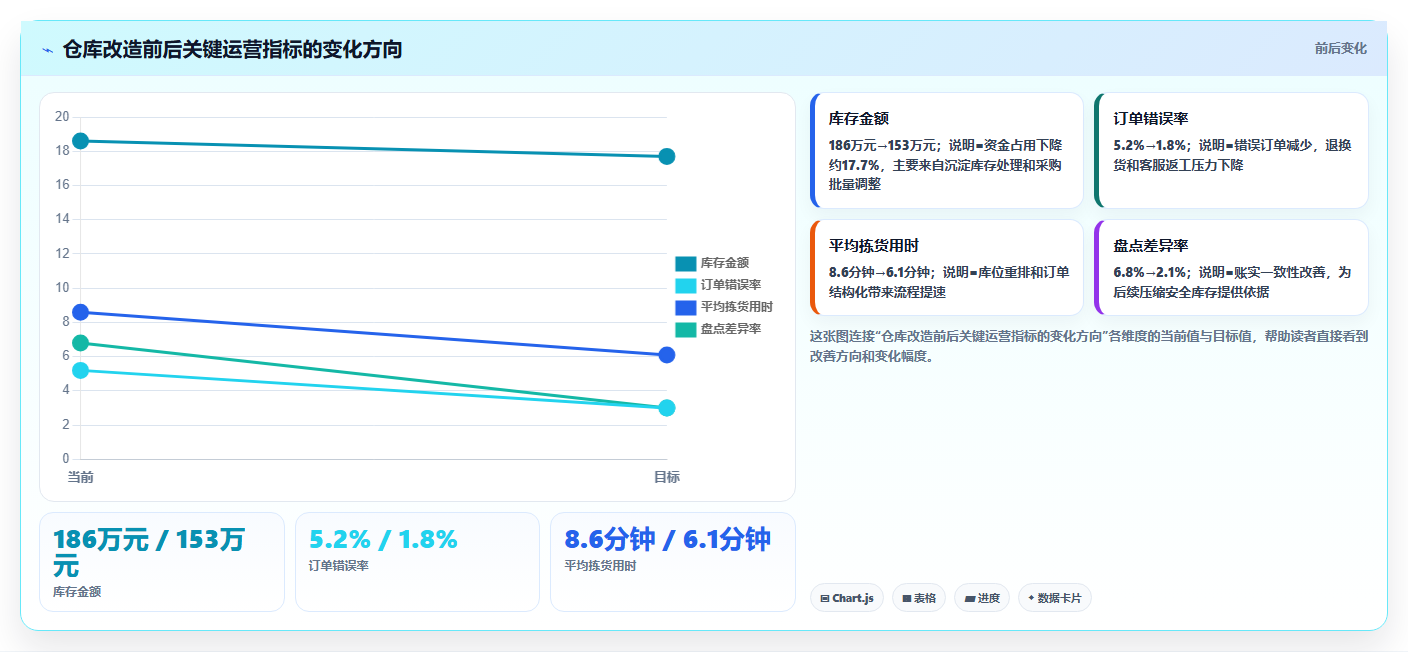Click the 表格 tag
The height and width of the screenshot is (652, 1408).
pyautogui.click(x=919, y=598)
